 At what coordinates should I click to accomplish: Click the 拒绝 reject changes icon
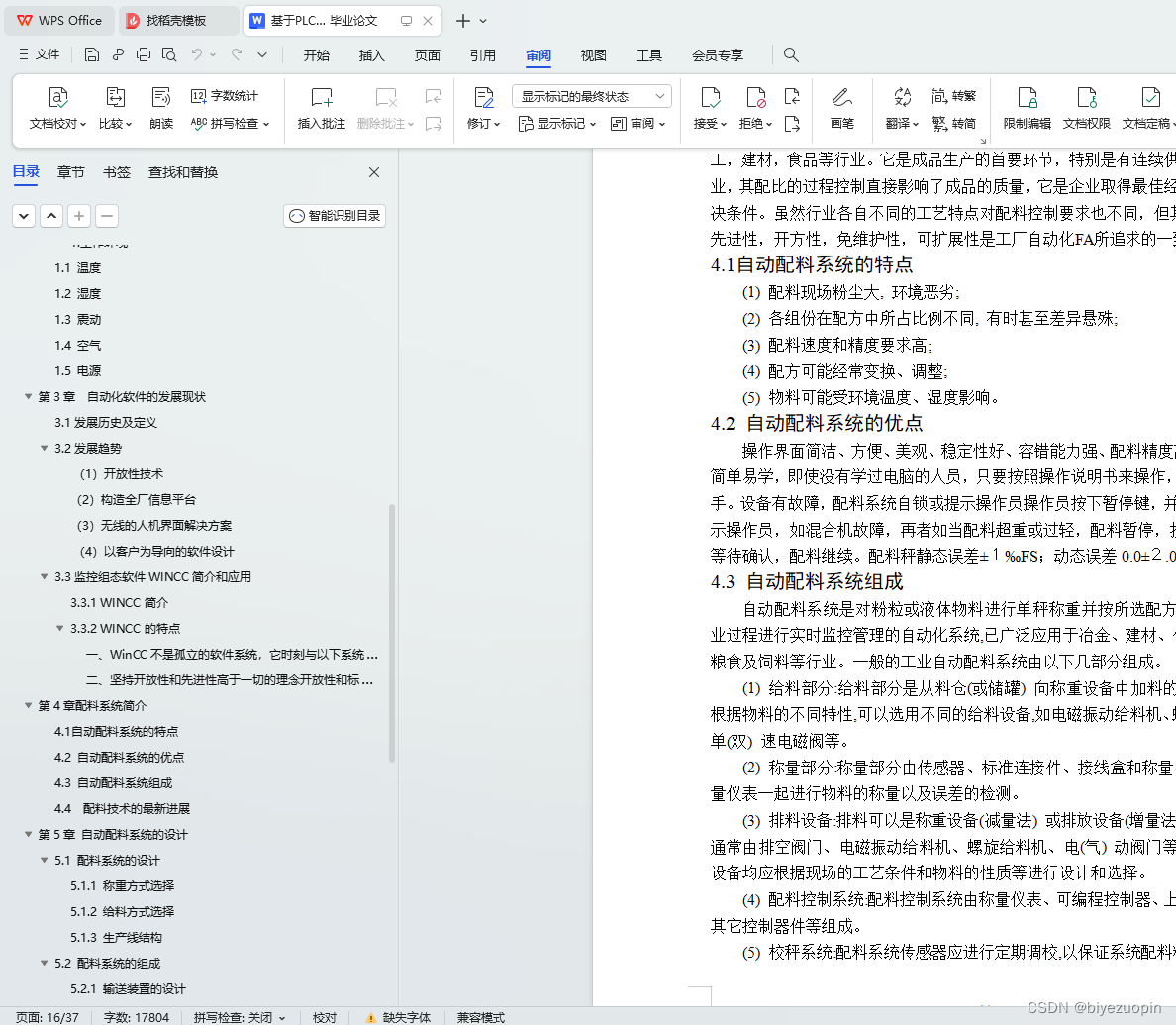[755, 97]
